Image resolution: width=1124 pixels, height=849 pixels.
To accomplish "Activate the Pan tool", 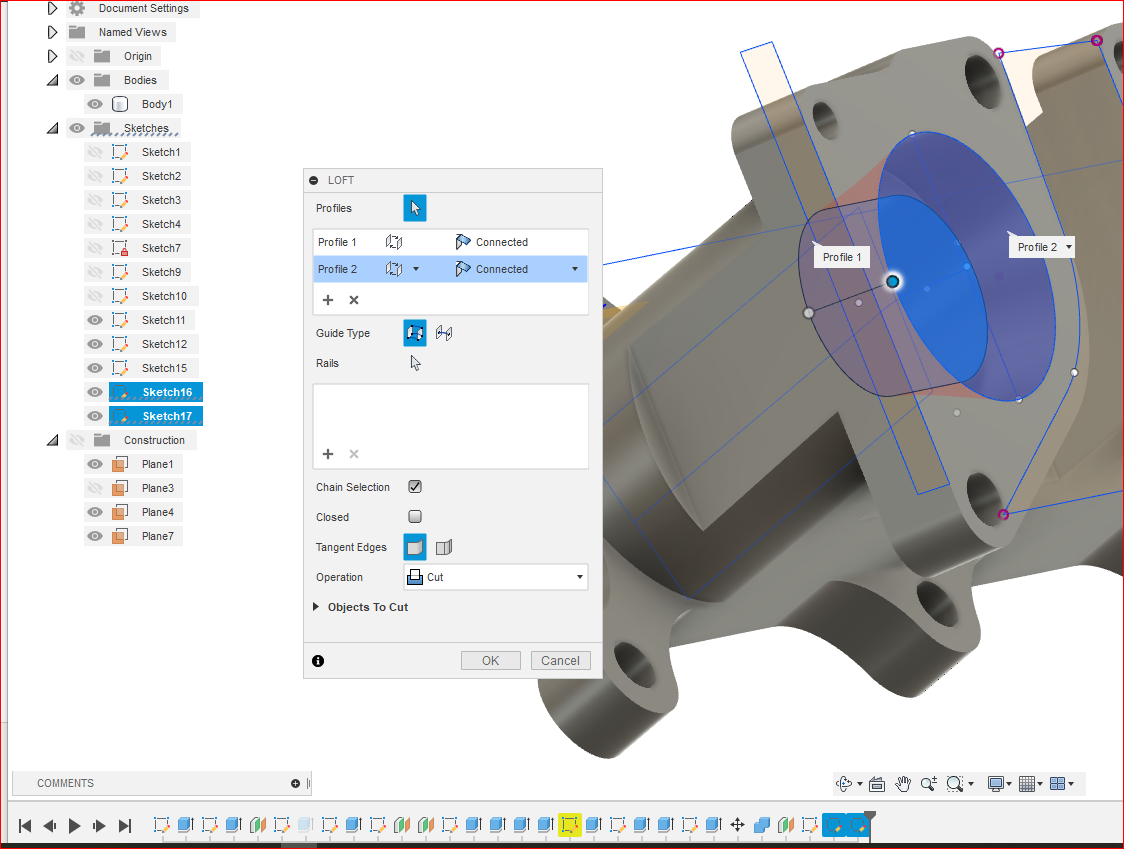I will 904,784.
